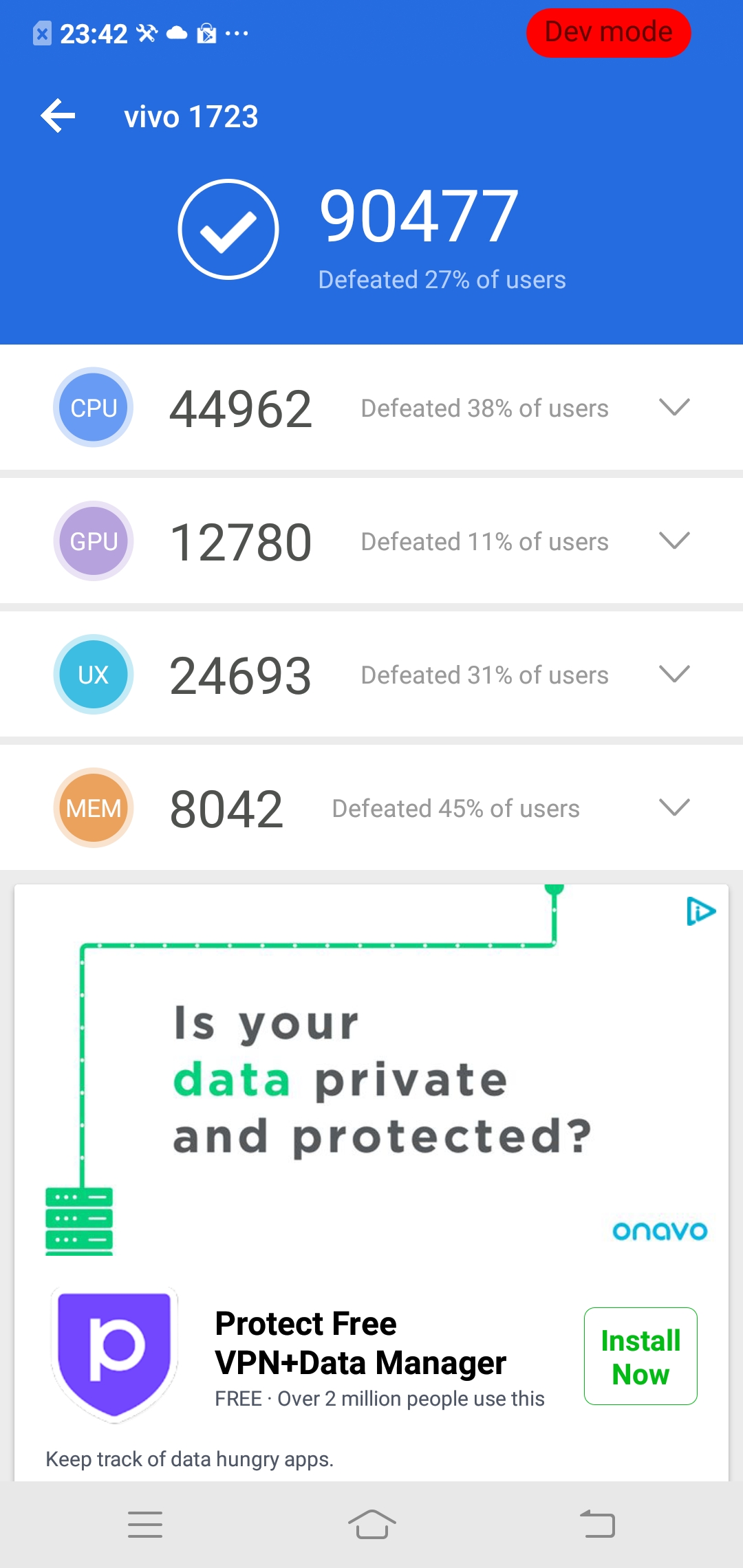
Task: Tap the back arrow icon
Action: coord(58,116)
